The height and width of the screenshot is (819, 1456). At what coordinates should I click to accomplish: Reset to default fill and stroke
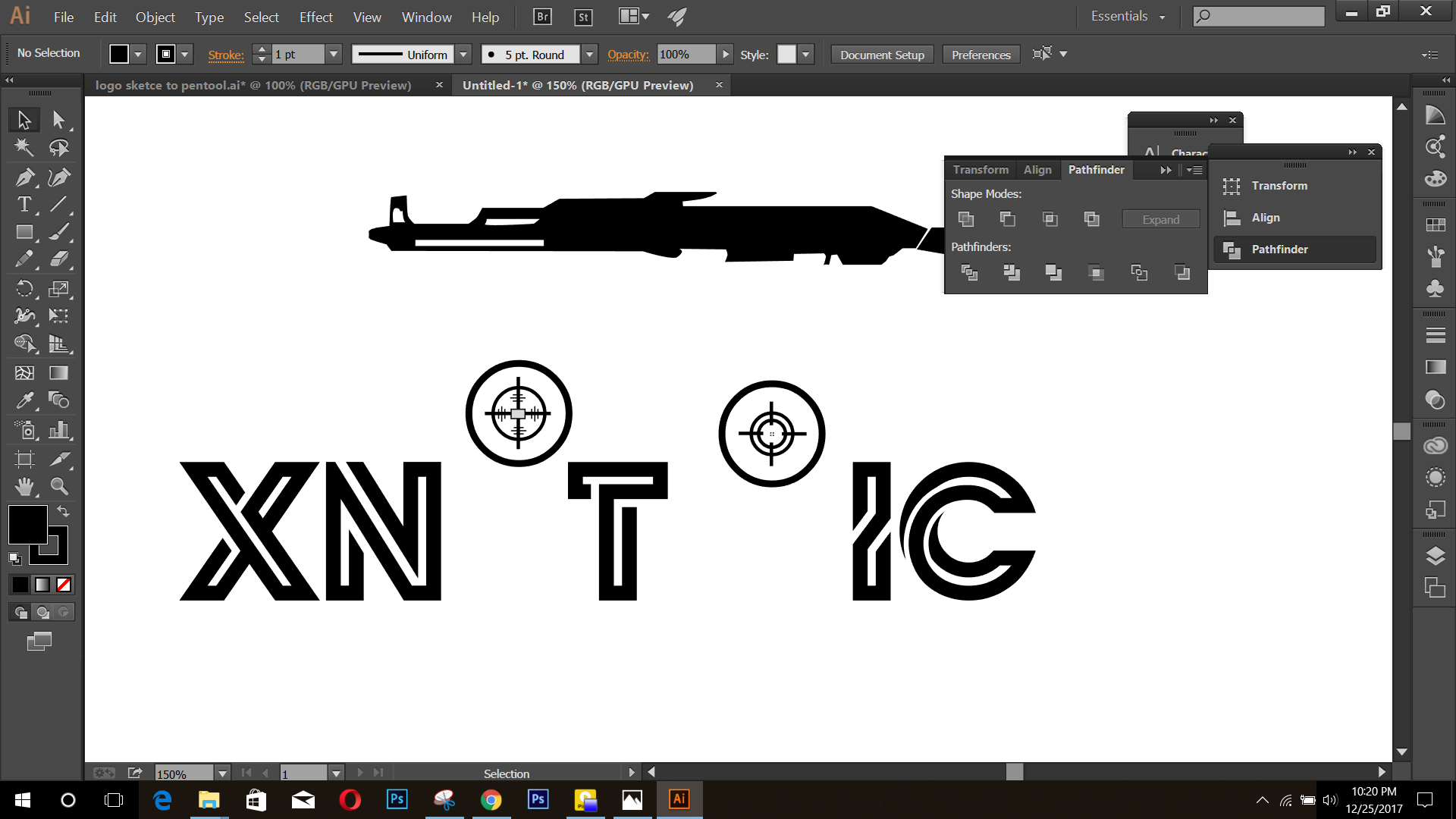[14, 558]
